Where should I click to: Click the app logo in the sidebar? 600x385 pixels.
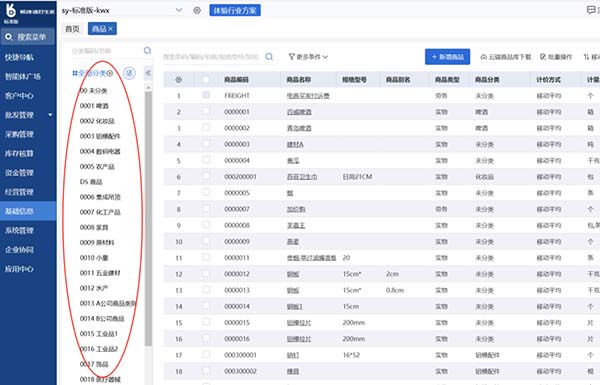[x=11, y=10]
